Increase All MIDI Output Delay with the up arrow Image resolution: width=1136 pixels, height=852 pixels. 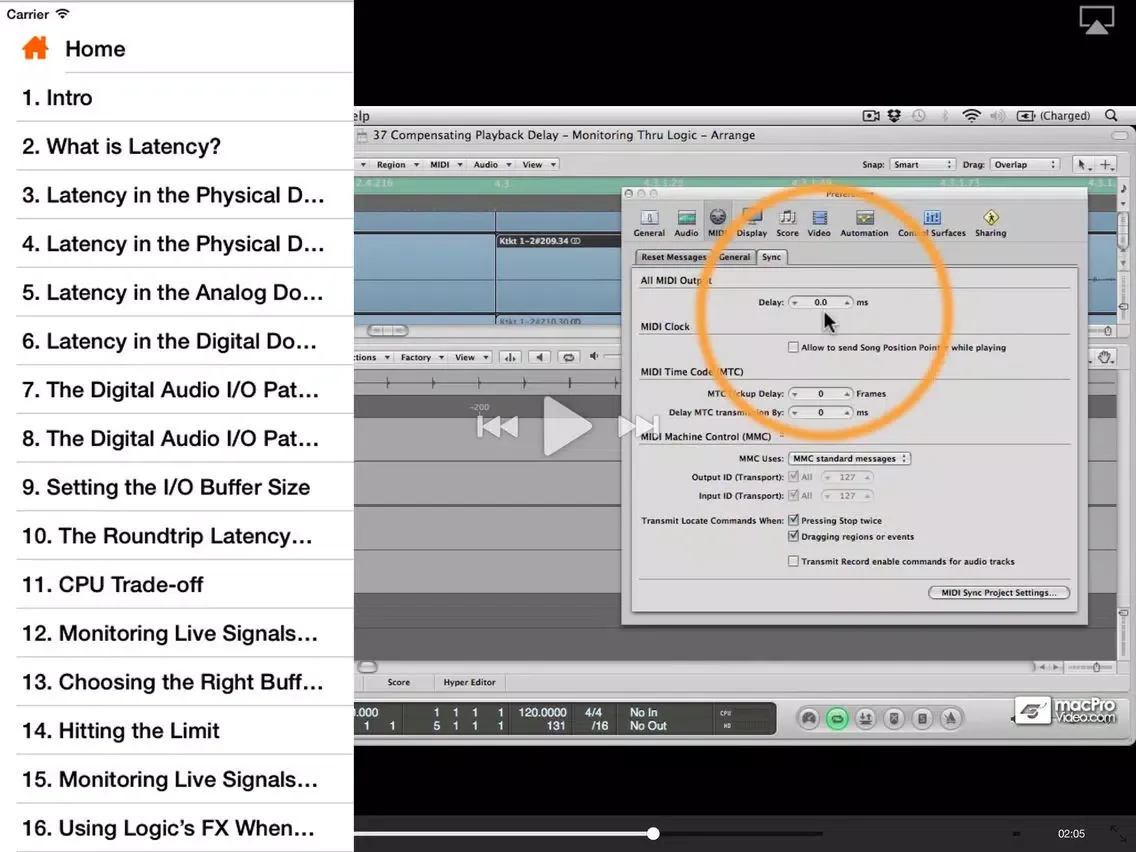pos(848,301)
